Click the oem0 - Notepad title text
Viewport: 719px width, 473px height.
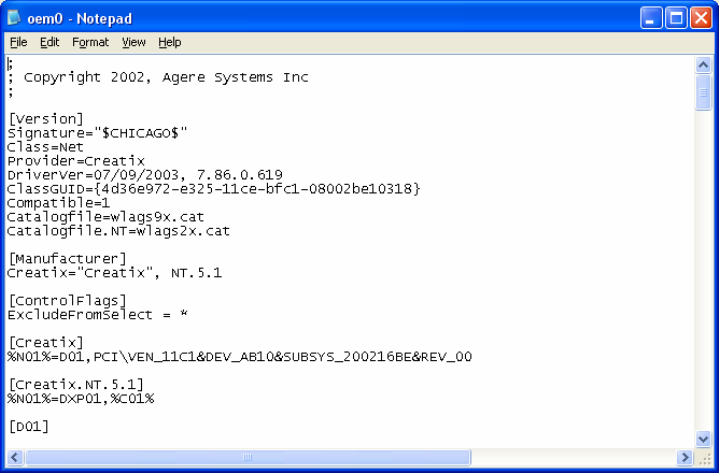[79, 19]
